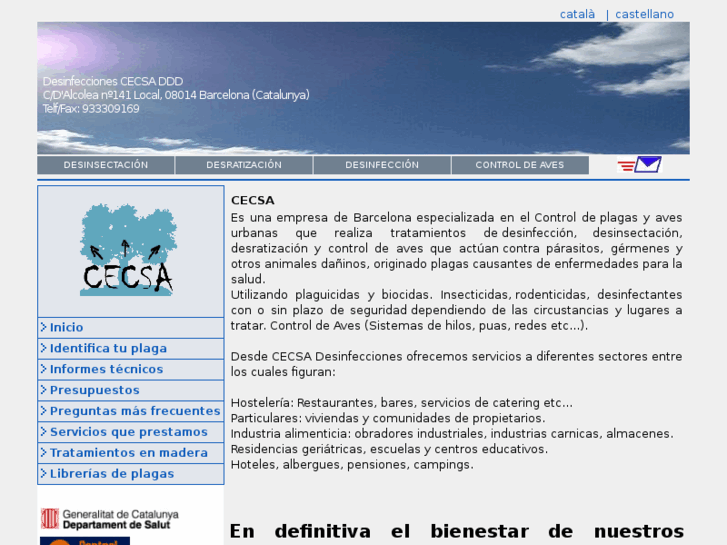Click the sky header banner image
The height and width of the screenshot is (545, 727).
(x=364, y=88)
